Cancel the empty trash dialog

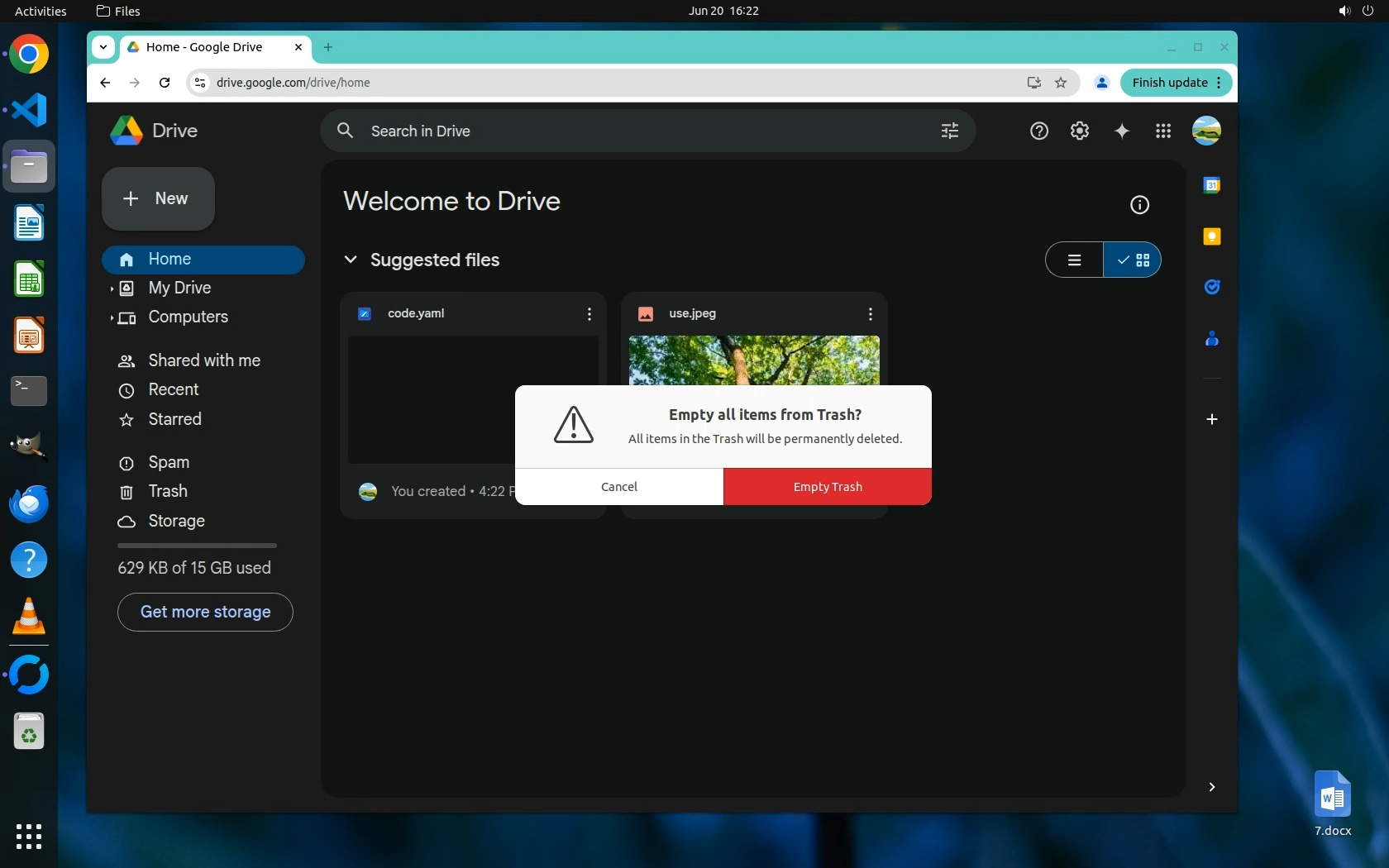(618, 487)
